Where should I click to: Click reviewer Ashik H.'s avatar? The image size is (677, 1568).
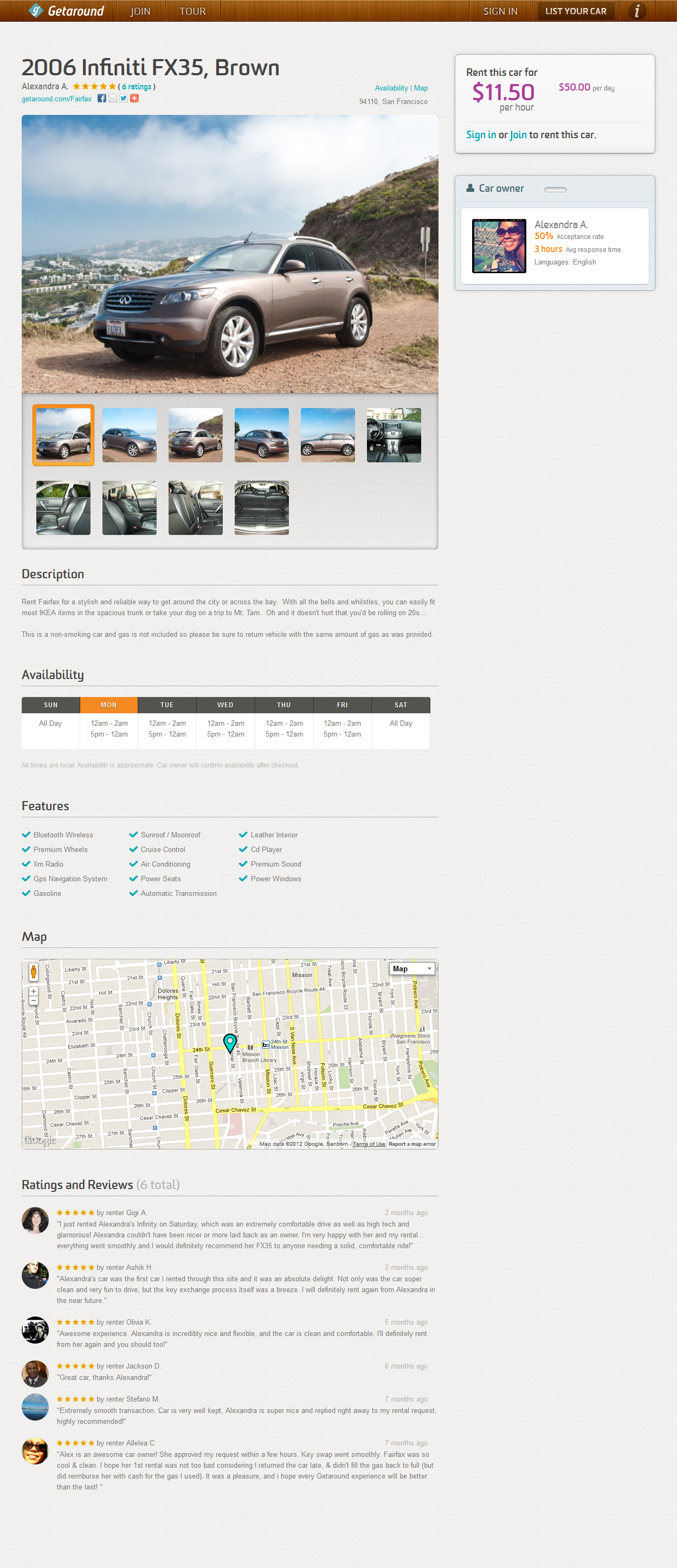click(35, 1275)
